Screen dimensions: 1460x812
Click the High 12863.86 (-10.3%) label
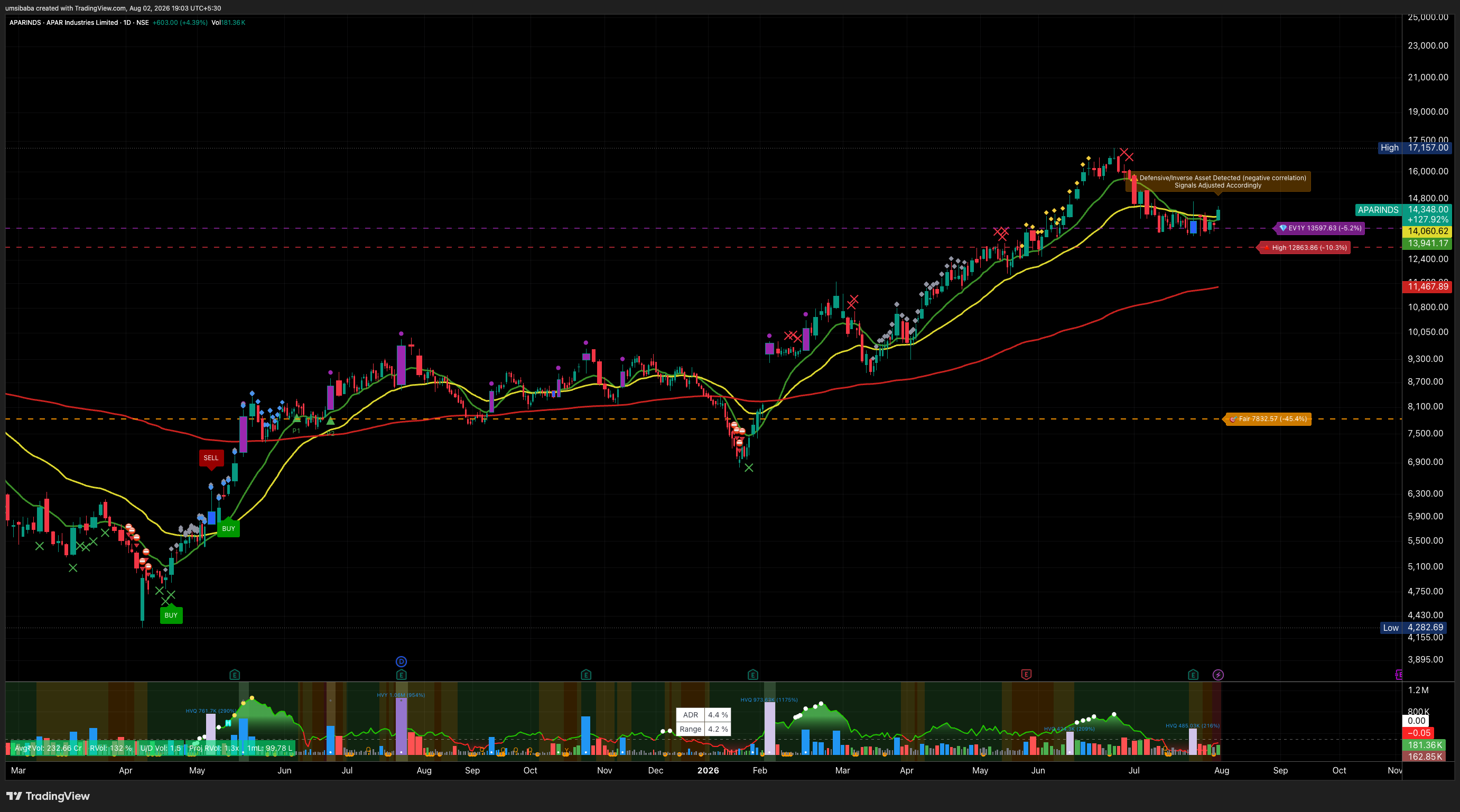point(1304,248)
